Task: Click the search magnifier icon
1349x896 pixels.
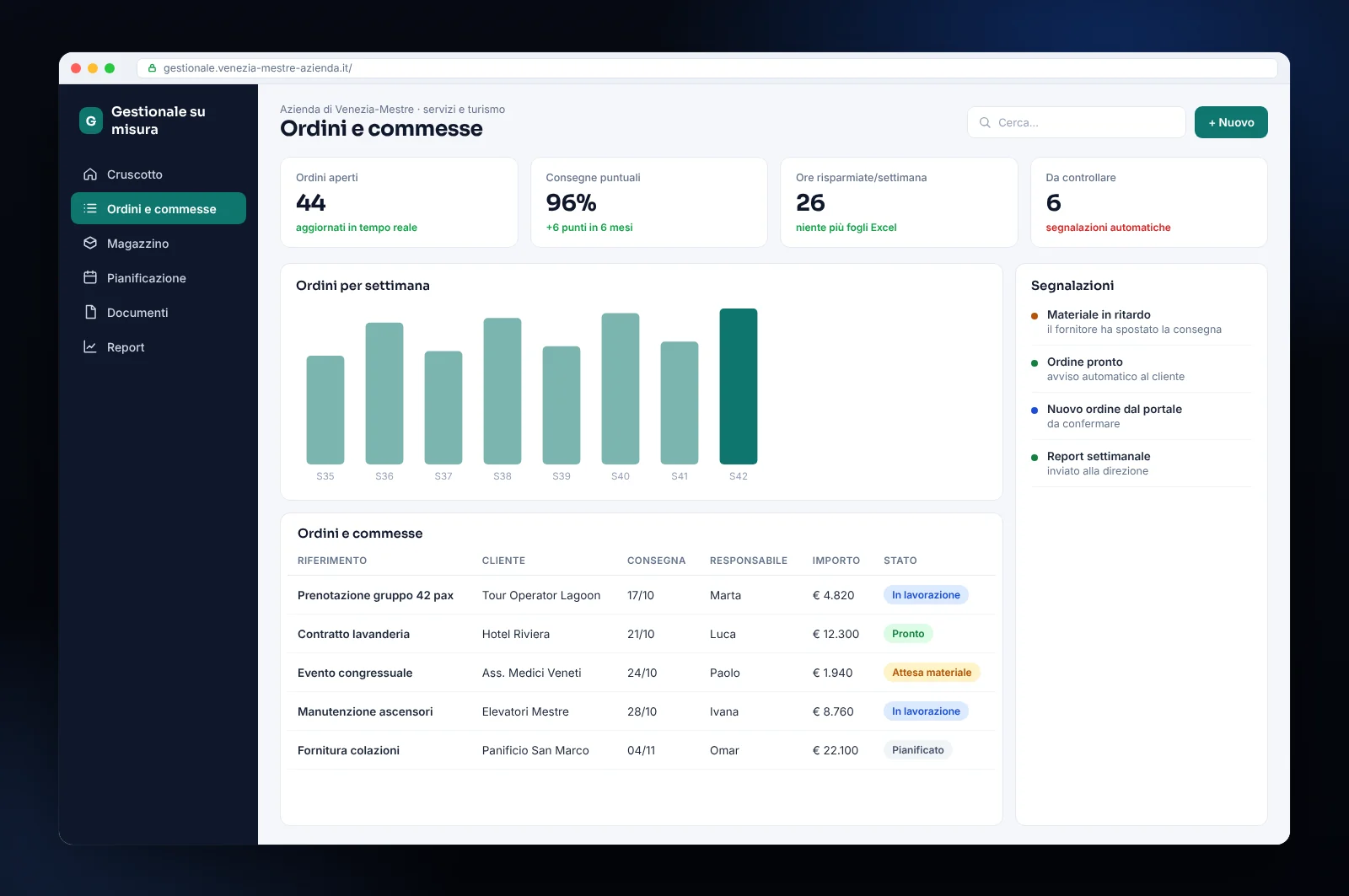Action: [985, 123]
